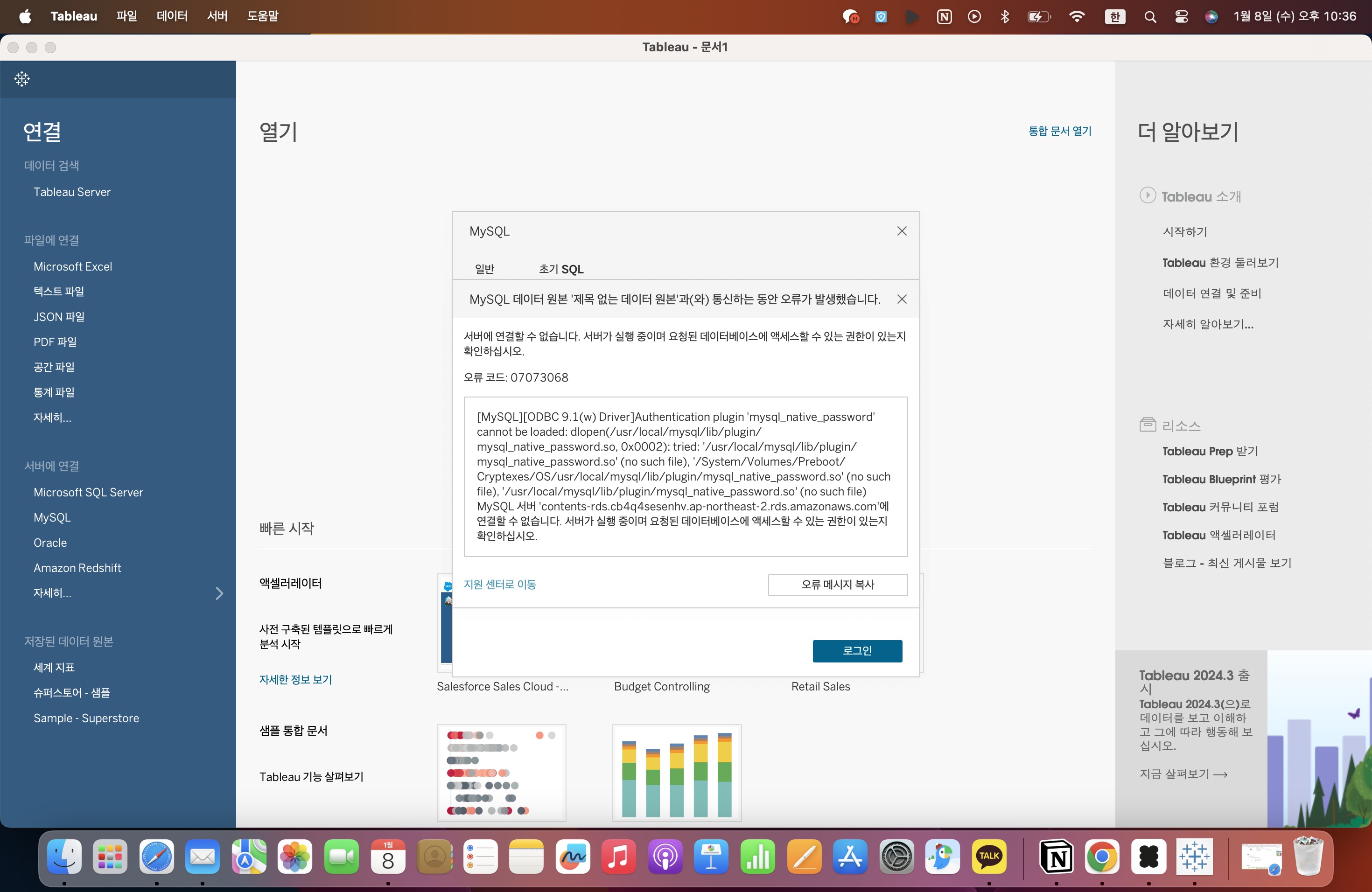The image size is (1372, 892).
Task: Open the Mail app in dock
Action: click(203, 856)
